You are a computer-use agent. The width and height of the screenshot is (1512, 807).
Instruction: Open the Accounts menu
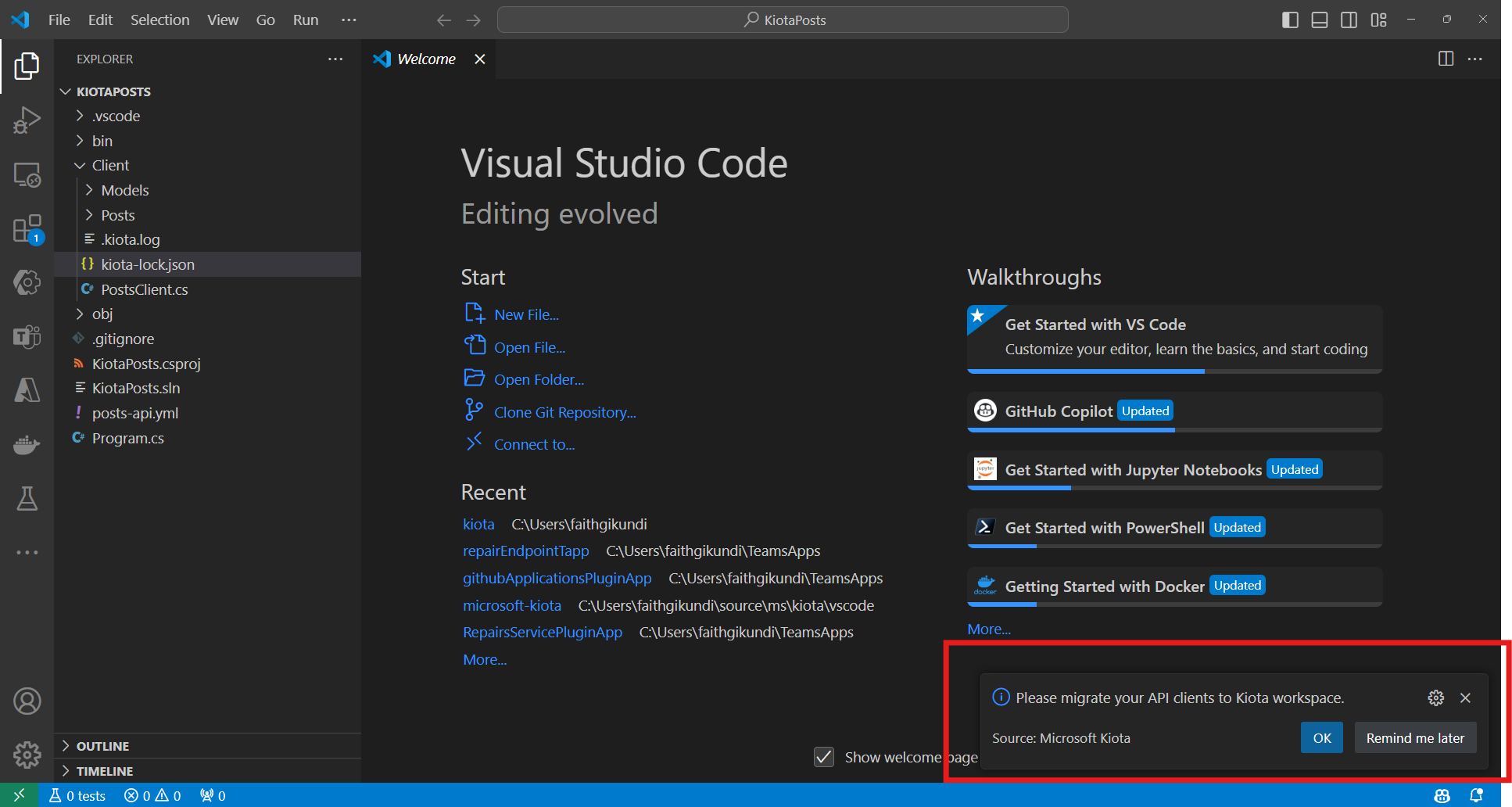(27, 701)
